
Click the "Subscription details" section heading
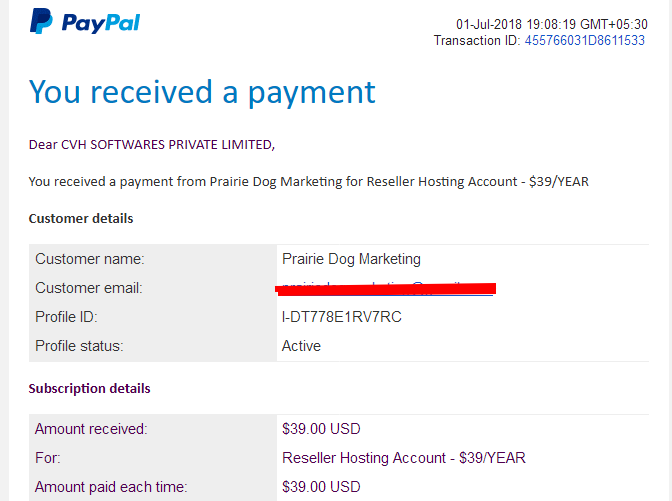pyautogui.click(x=89, y=388)
